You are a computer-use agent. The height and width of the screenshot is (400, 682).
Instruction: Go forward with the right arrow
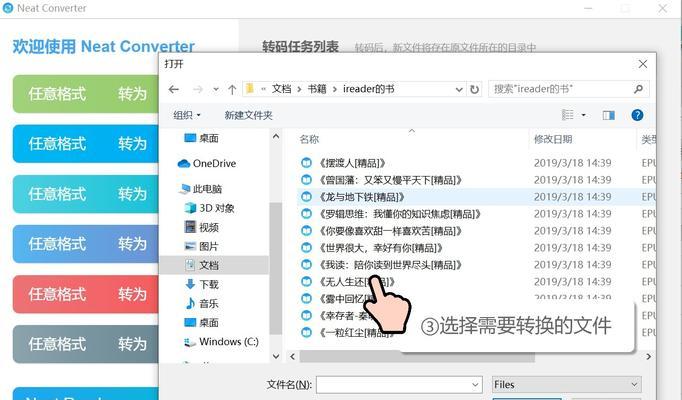198,90
